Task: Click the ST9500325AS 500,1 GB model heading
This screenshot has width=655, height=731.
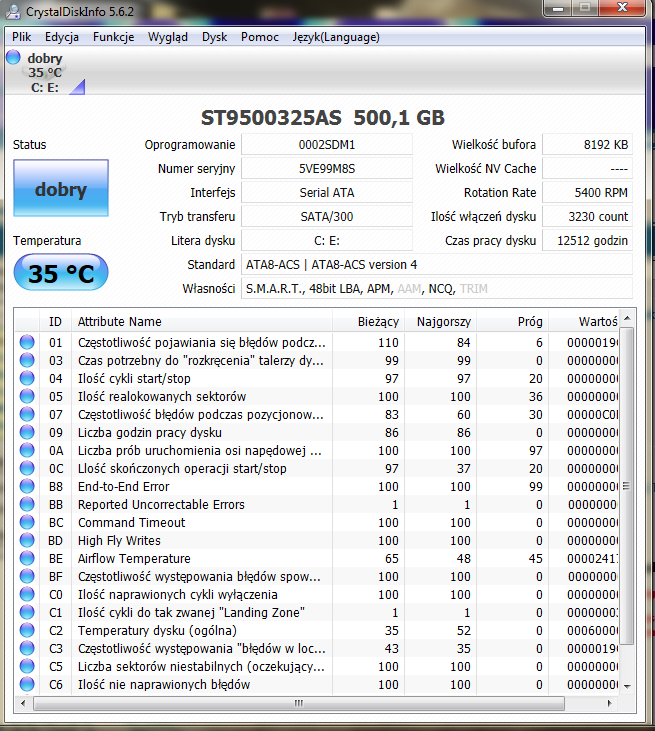Action: (323, 117)
